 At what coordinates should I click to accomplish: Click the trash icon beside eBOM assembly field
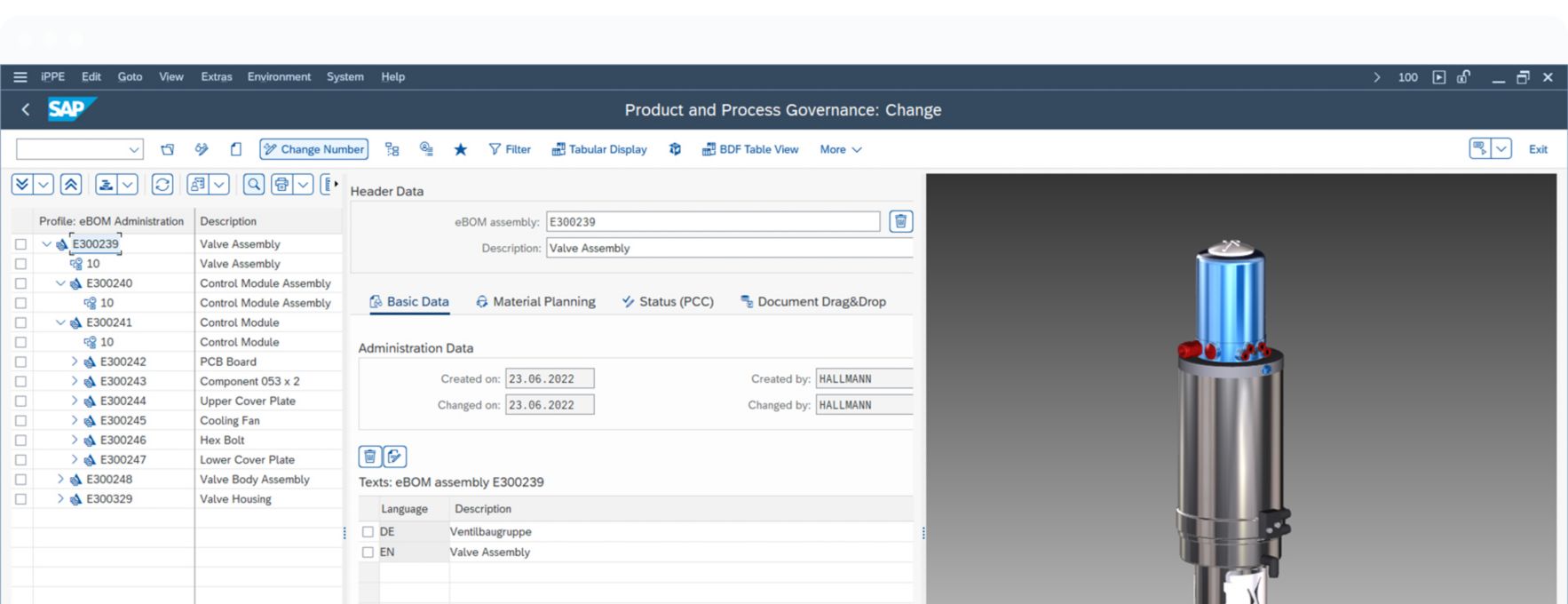pos(900,221)
